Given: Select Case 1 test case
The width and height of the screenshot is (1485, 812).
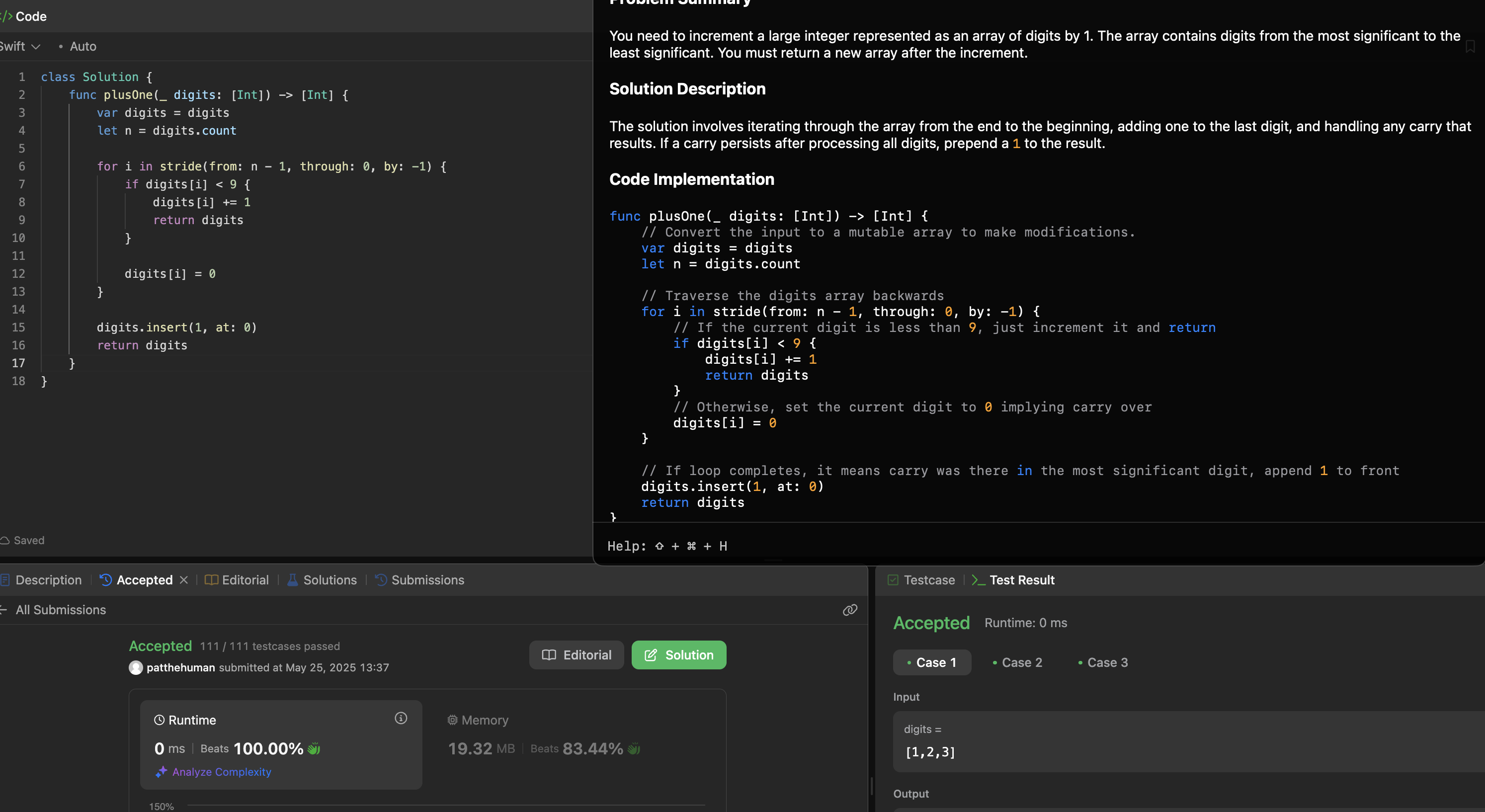Looking at the screenshot, I should coord(931,662).
